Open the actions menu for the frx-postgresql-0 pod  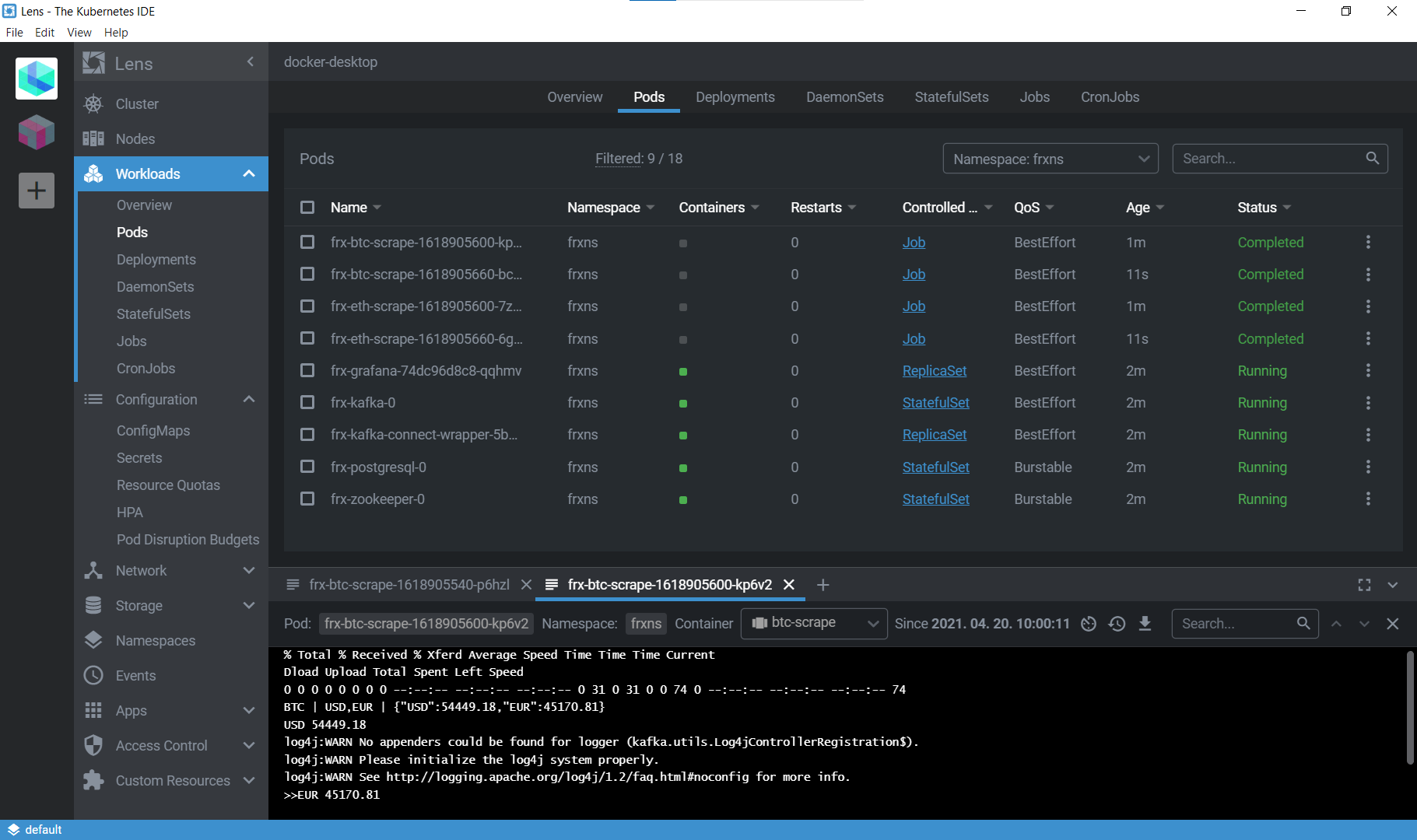tap(1368, 467)
